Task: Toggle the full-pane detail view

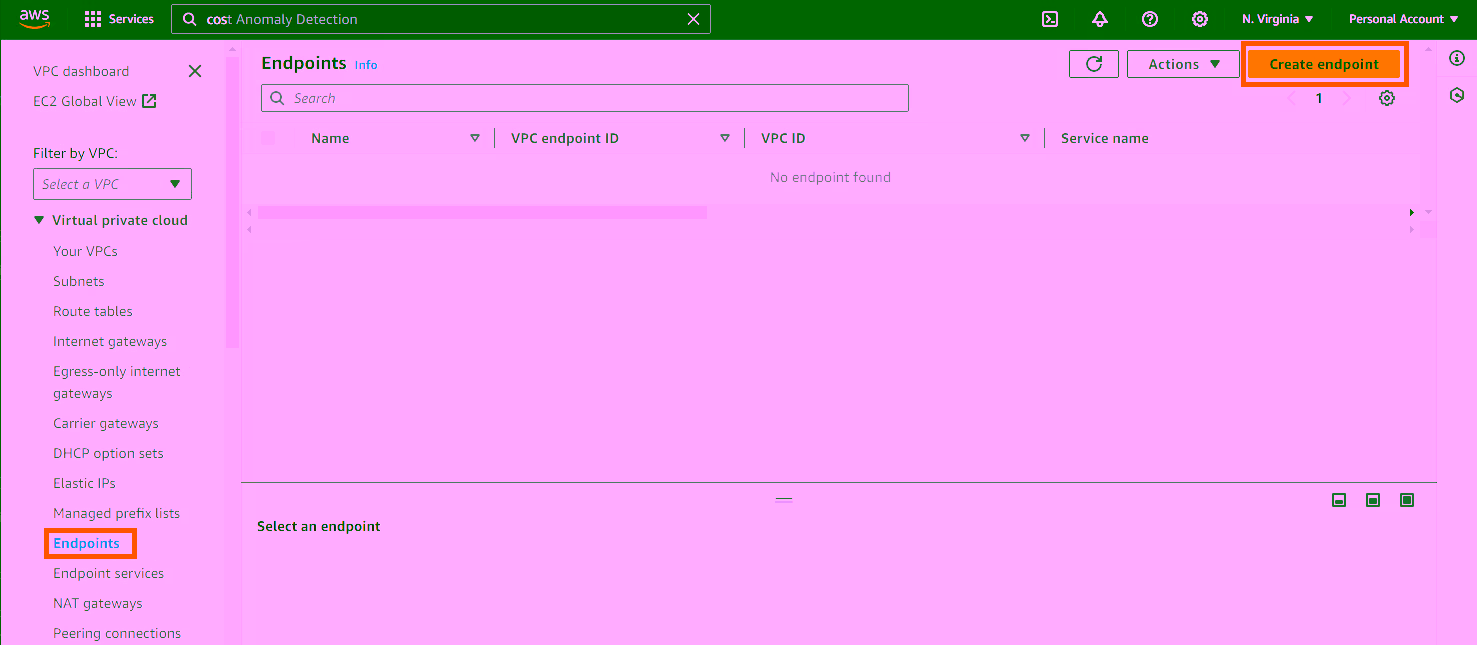Action: pyautogui.click(x=1407, y=500)
